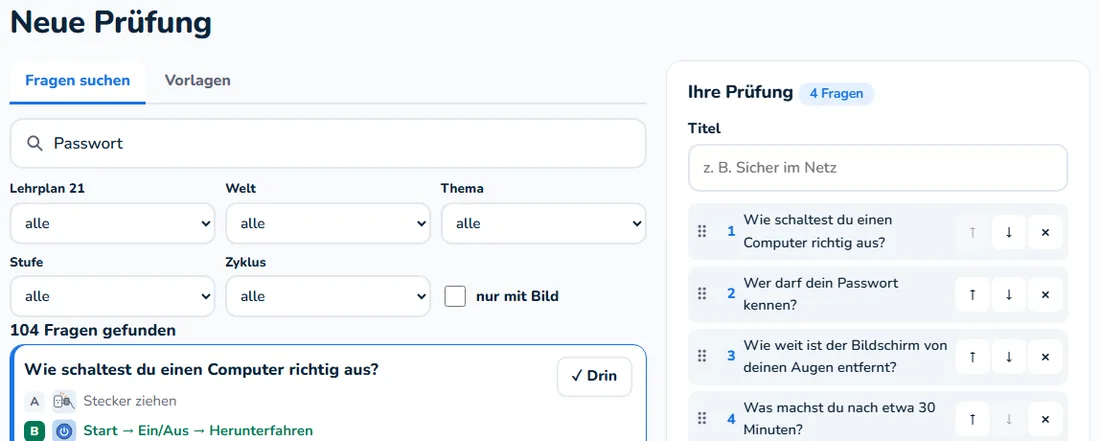Move question 4 up
Screen dimensions: 1100x441
[x=972, y=419]
